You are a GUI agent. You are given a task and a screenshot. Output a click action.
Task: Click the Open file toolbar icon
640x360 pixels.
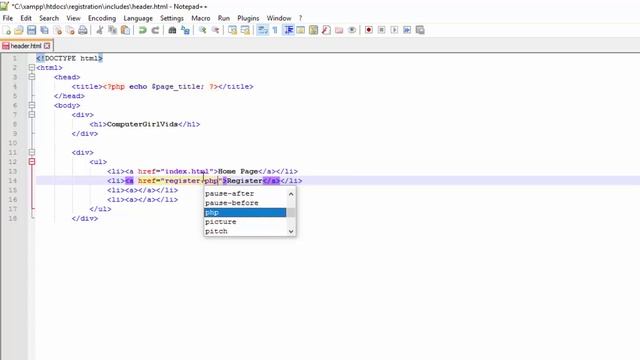[19, 30]
